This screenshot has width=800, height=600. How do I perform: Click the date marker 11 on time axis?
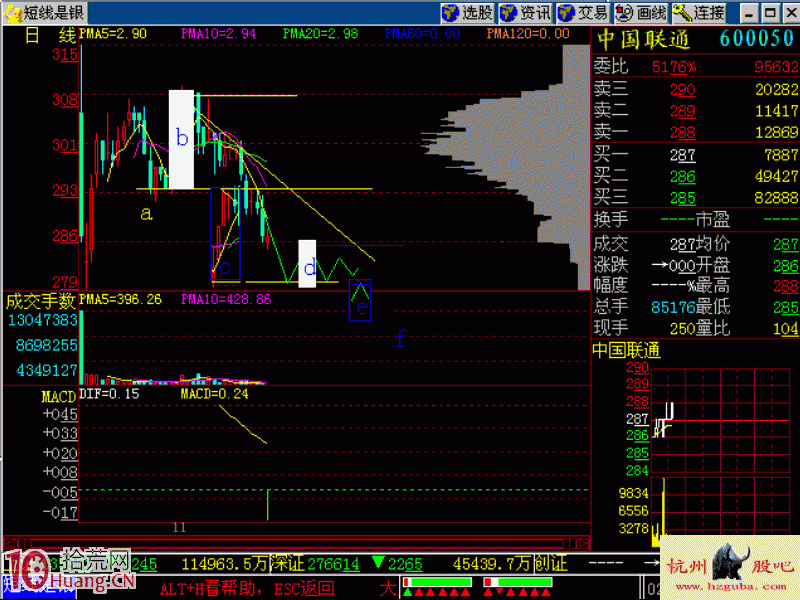pyautogui.click(x=179, y=528)
